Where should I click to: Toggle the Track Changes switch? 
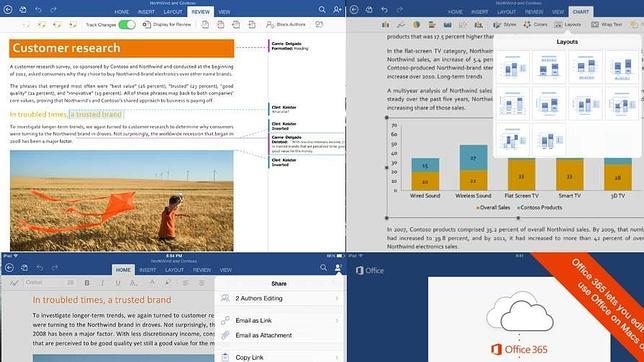point(127,25)
